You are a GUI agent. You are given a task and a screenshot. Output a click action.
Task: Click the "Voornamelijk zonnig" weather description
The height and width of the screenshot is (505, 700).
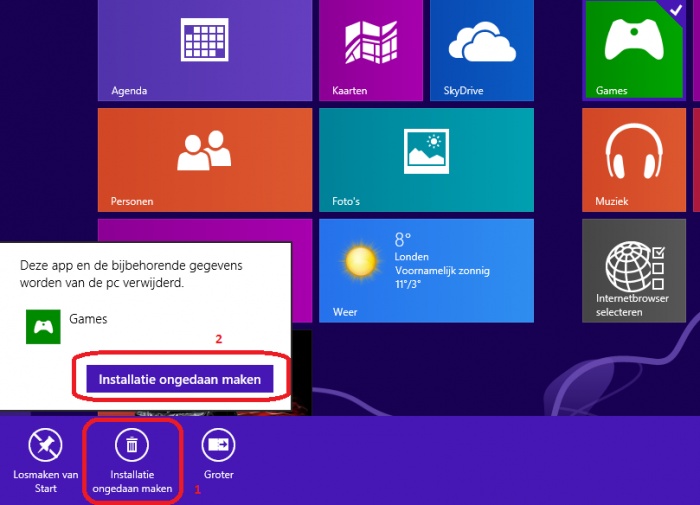442,271
